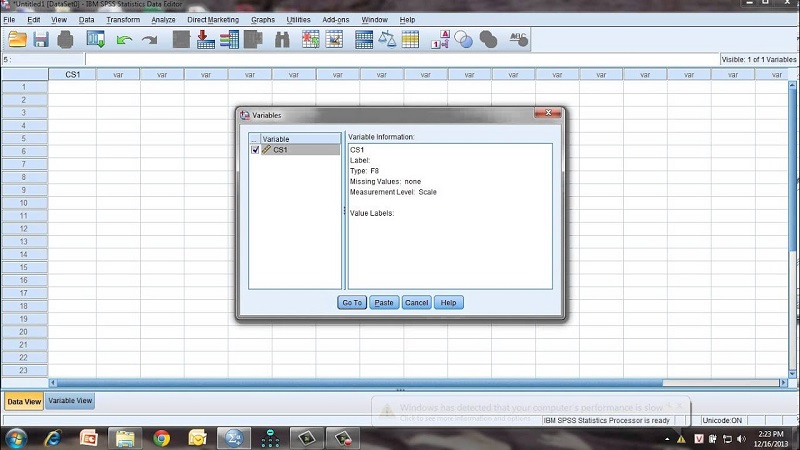Click the Show All Variables dark circles icon
The width and height of the screenshot is (800, 450).
pyautogui.click(x=488, y=39)
